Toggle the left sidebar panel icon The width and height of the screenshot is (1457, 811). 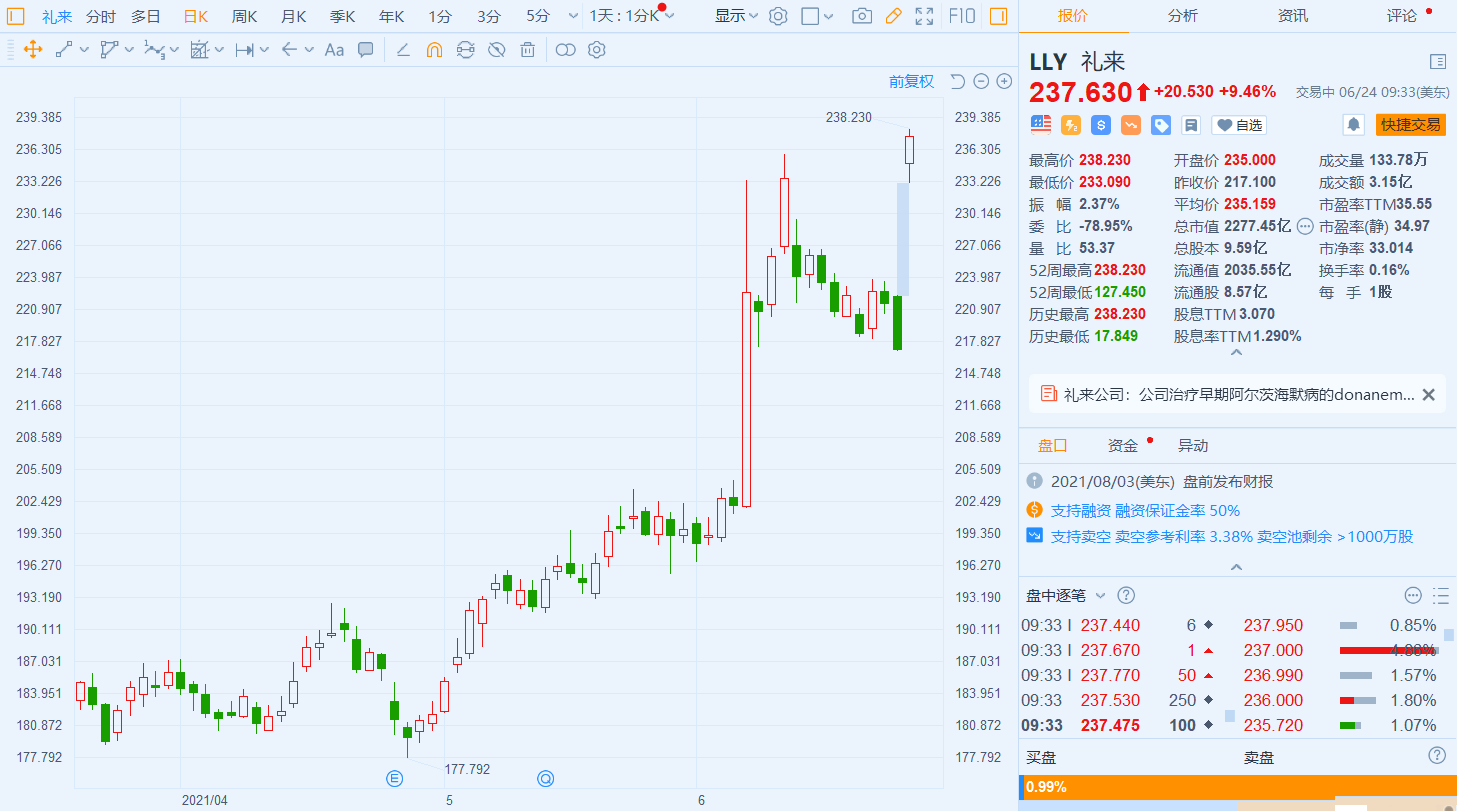coord(15,16)
